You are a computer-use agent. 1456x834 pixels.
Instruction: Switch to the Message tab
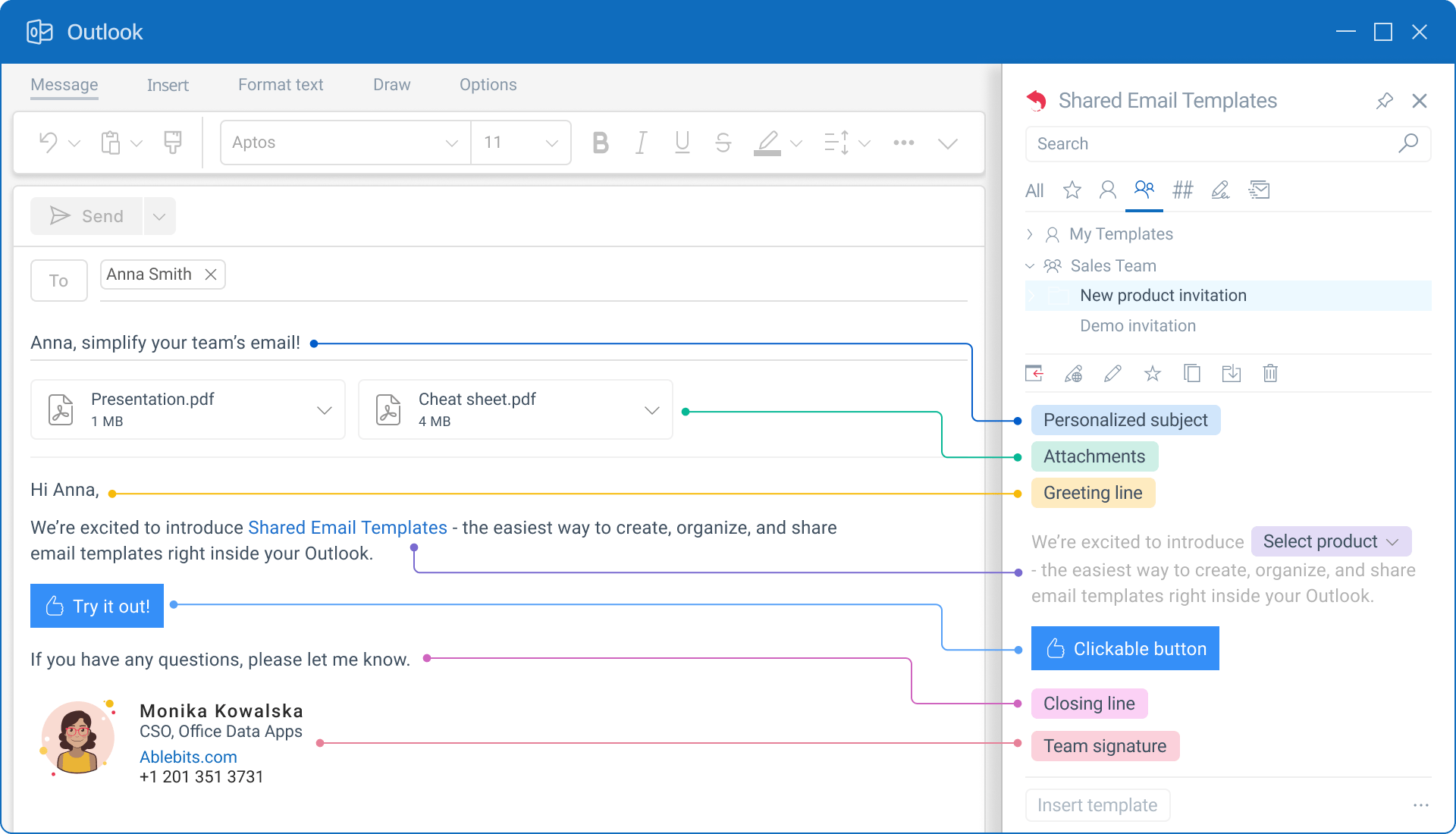pyautogui.click(x=64, y=85)
